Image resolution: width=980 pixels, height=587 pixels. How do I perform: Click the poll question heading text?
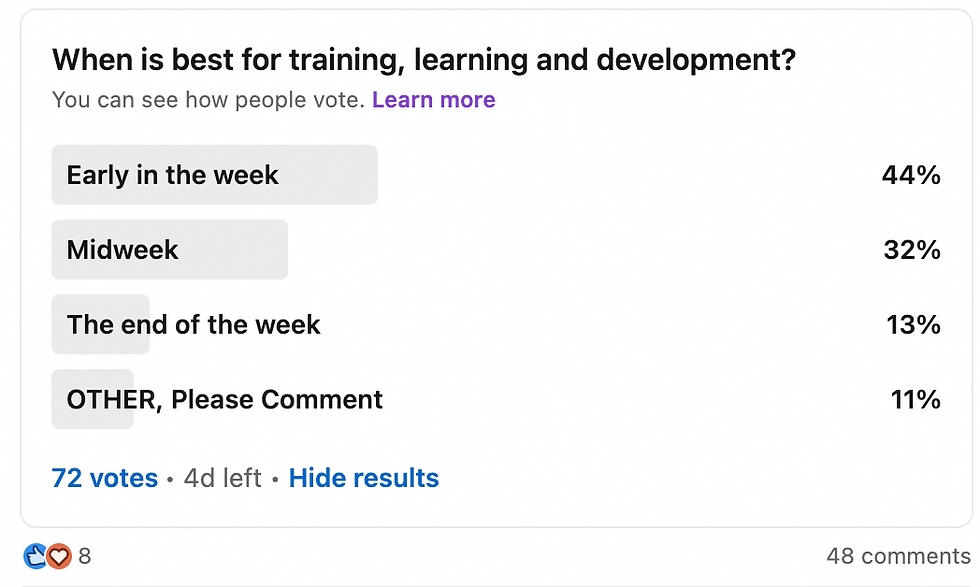coord(423,60)
